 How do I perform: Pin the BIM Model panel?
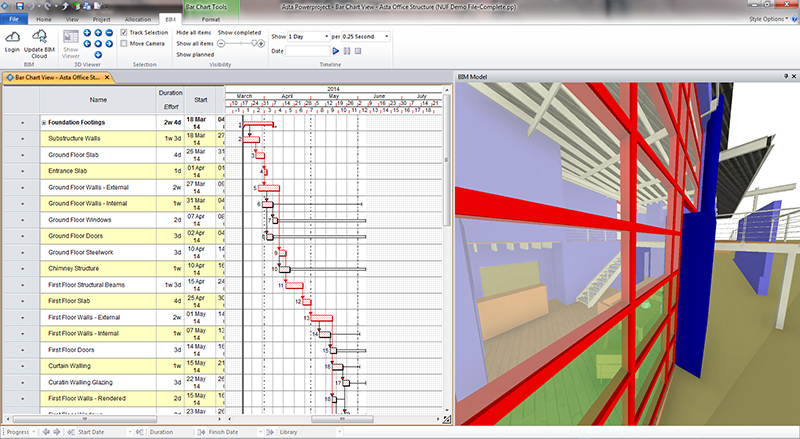click(x=786, y=77)
